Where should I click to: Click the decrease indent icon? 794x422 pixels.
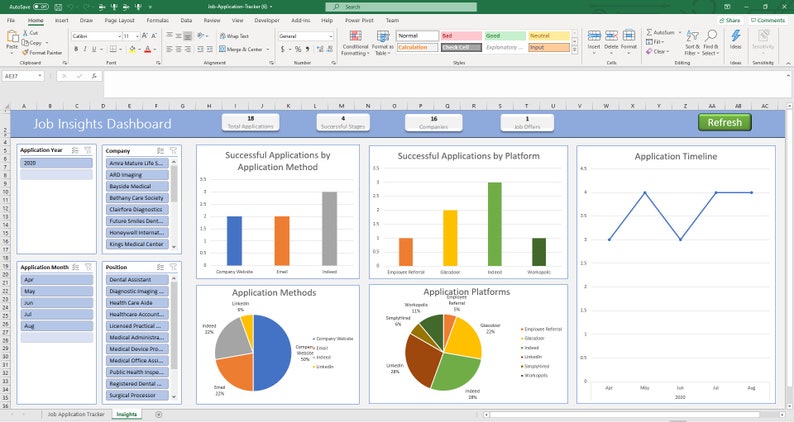(x=201, y=49)
